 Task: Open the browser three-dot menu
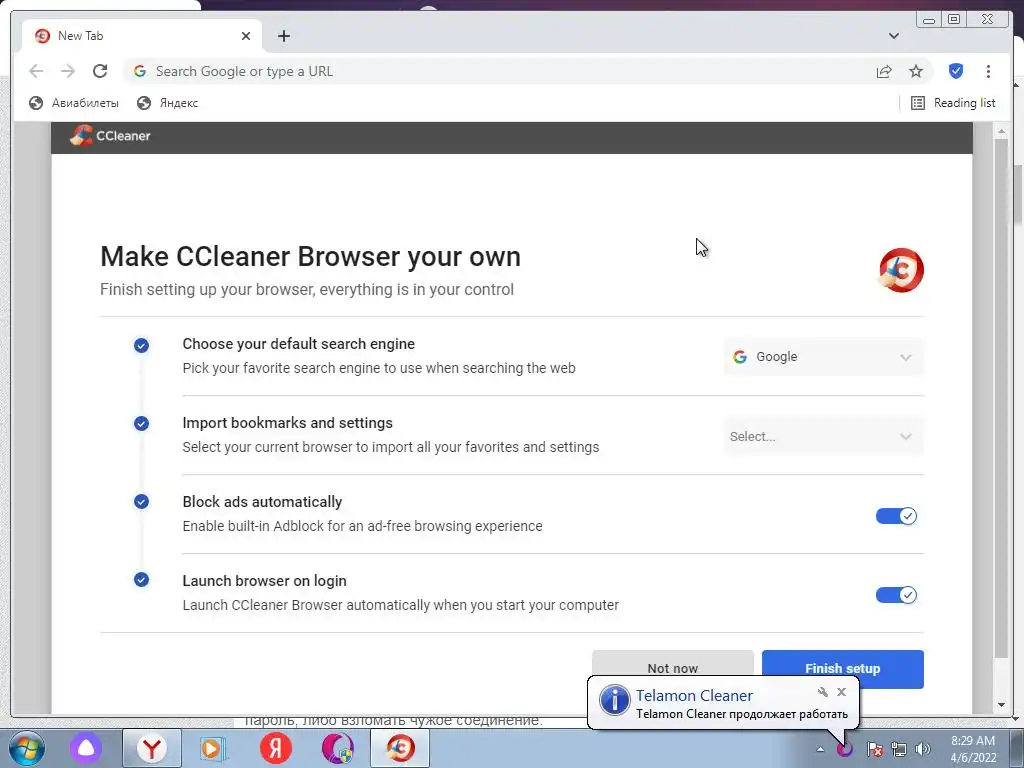(x=988, y=71)
